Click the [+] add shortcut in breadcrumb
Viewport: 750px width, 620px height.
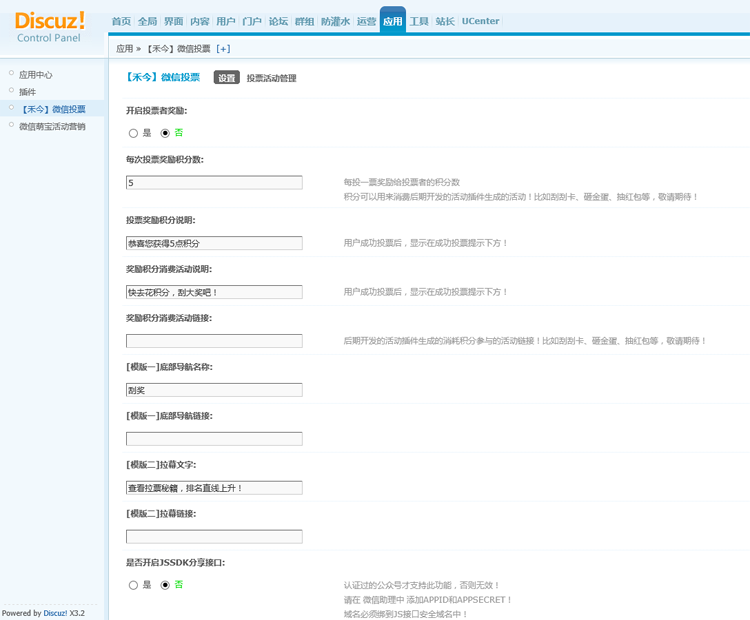(223, 48)
